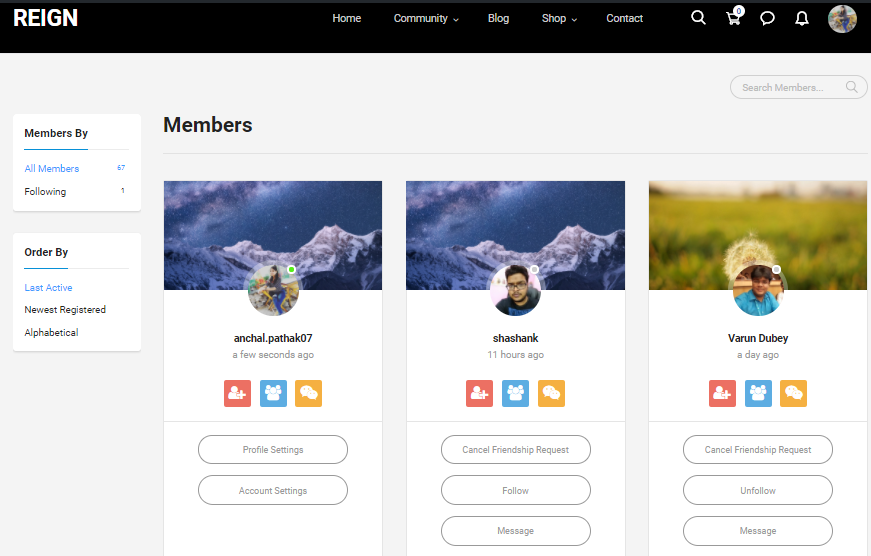Image resolution: width=871 pixels, height=556 pixels.
Task: Open the search icon in header
Action: [x=698, y=18]
